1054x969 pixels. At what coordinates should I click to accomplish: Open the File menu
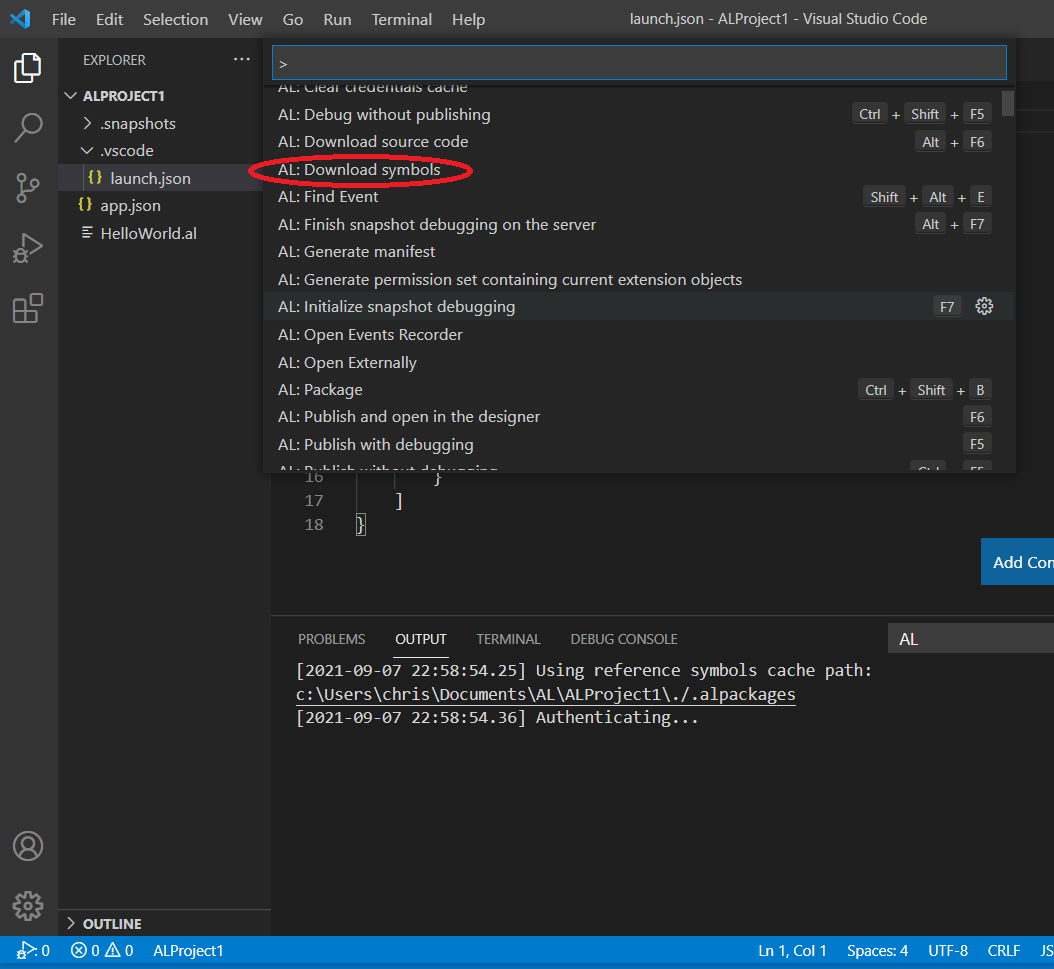[64, 19]
